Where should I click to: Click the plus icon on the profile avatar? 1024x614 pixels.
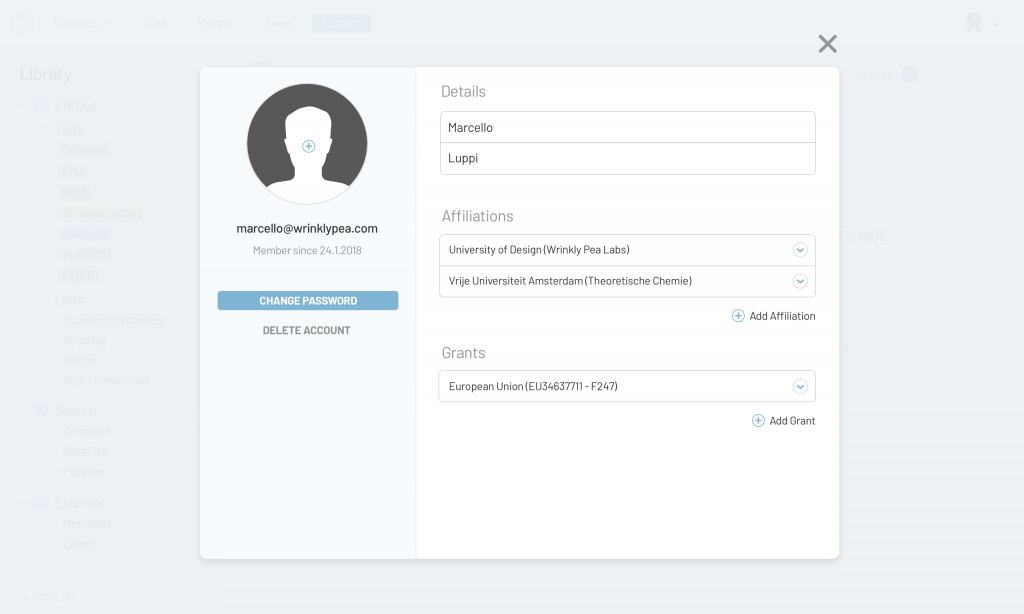[308, 145]
